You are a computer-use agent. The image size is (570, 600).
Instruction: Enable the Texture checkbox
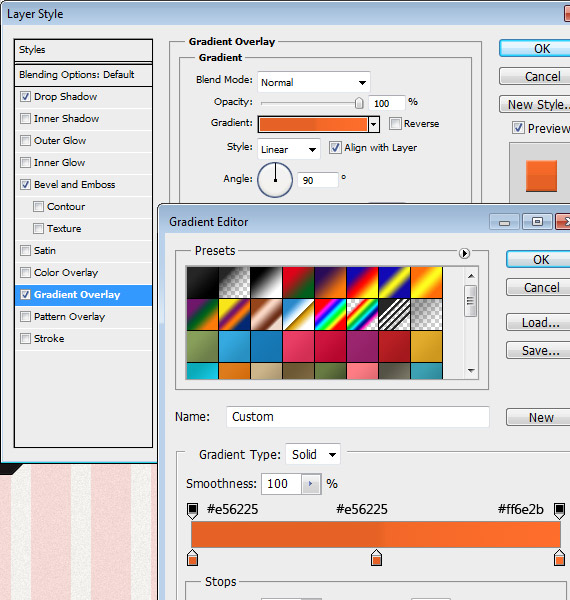click(x=38, y=228)
